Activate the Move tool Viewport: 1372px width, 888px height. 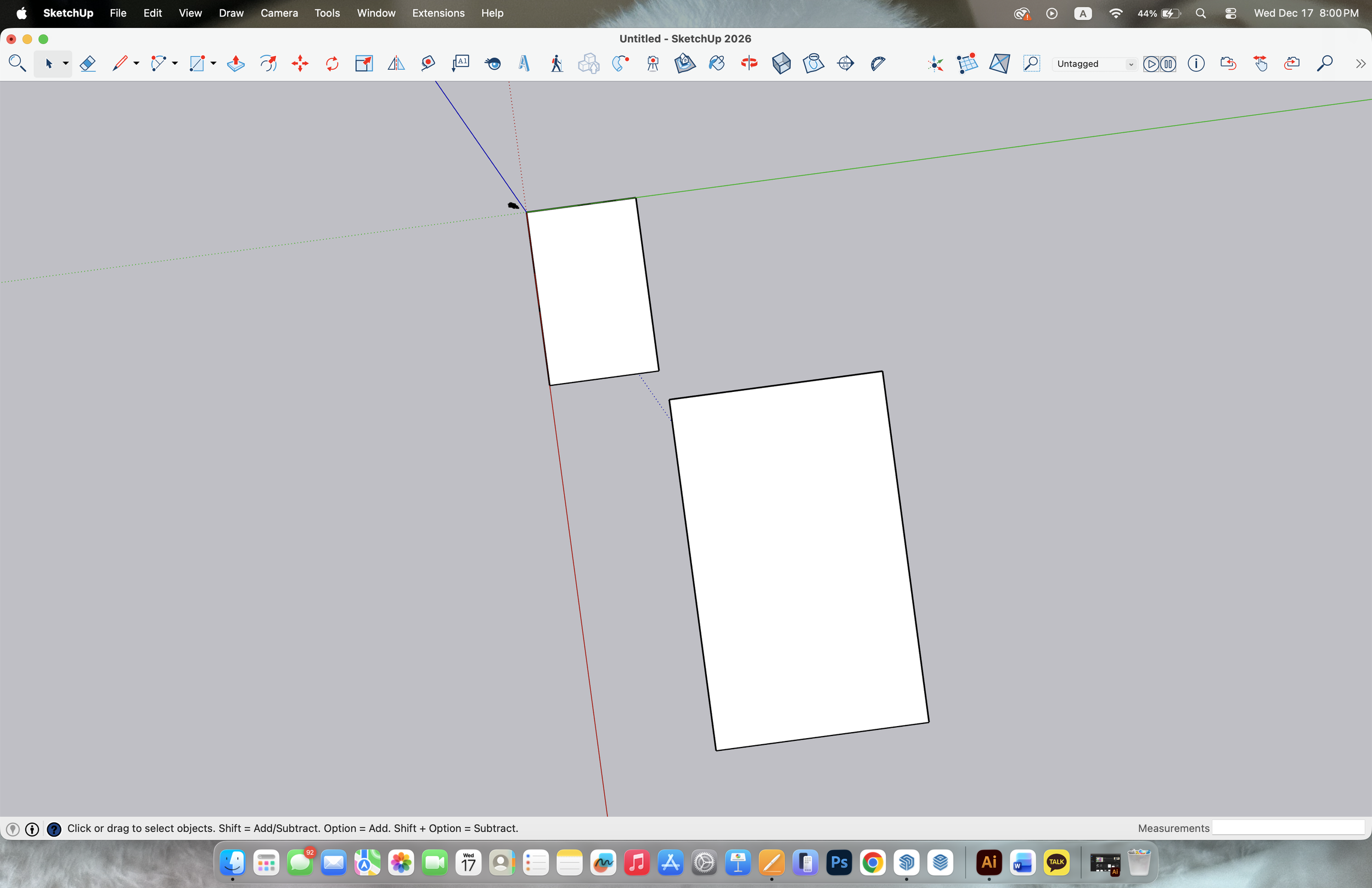click(300, 64)
